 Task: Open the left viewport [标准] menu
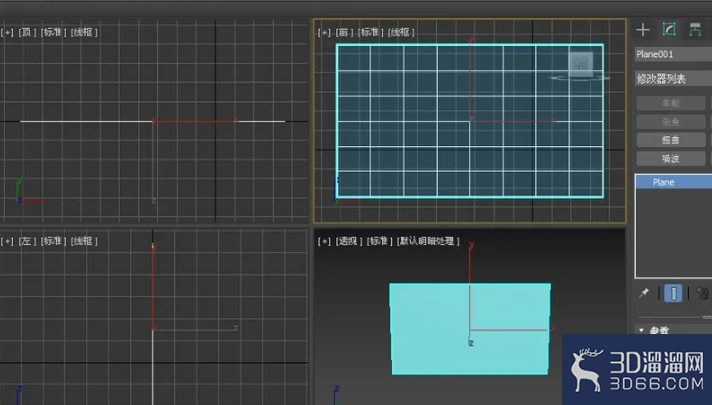click(x=53, y=241)
